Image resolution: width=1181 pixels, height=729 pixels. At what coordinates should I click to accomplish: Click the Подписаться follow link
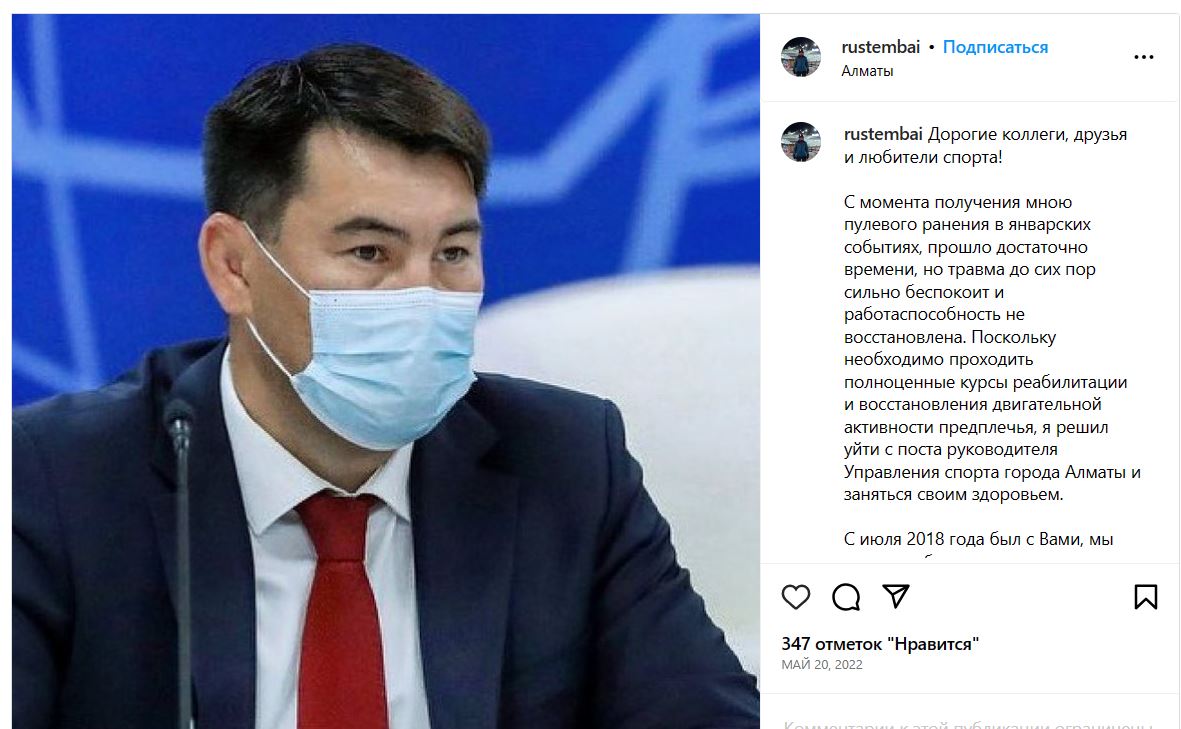point(995,47)
